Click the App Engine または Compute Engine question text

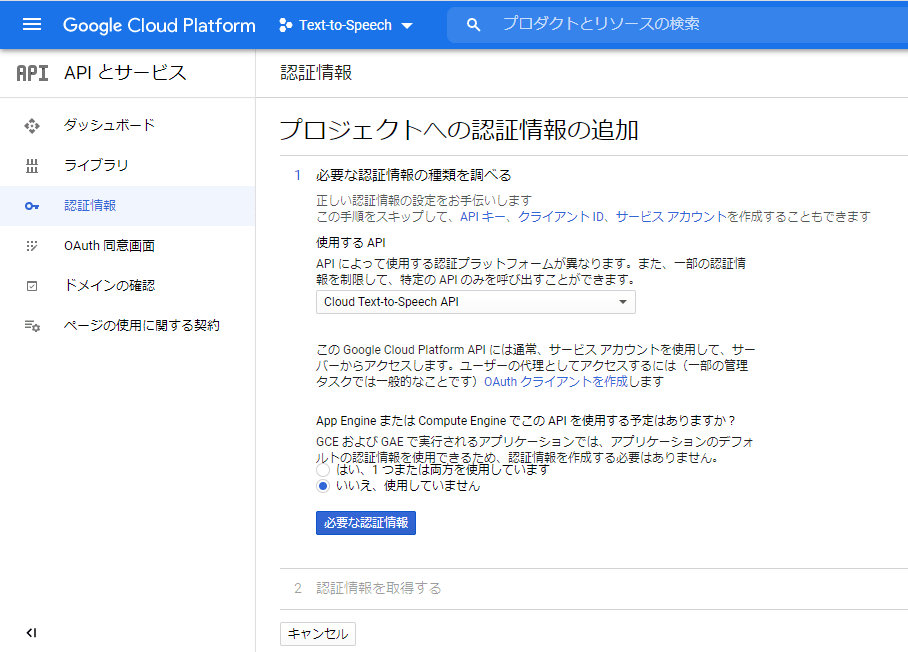tap(526, 420)
